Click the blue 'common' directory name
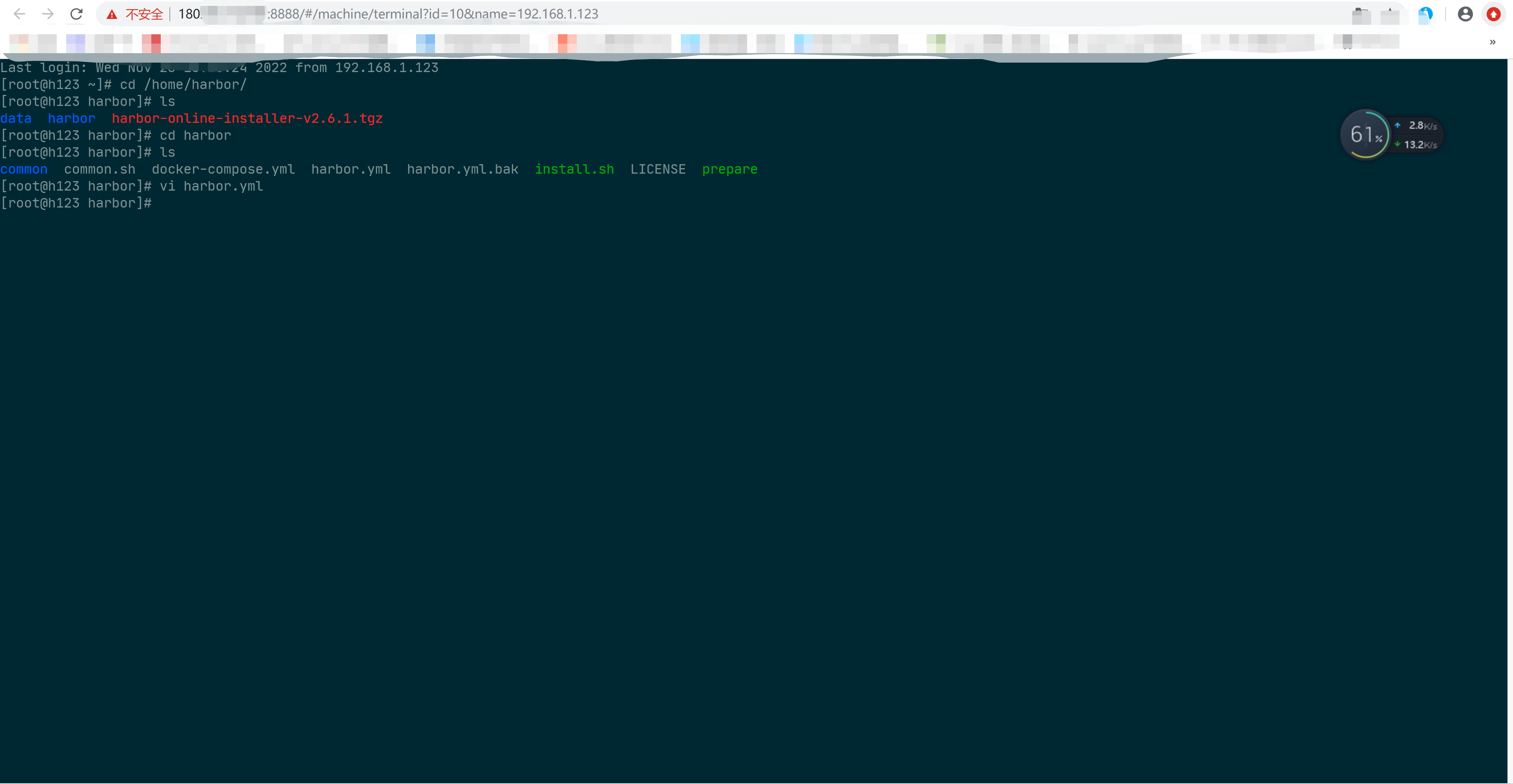The height and width of the screenshot is (784, 1513). 24,169
